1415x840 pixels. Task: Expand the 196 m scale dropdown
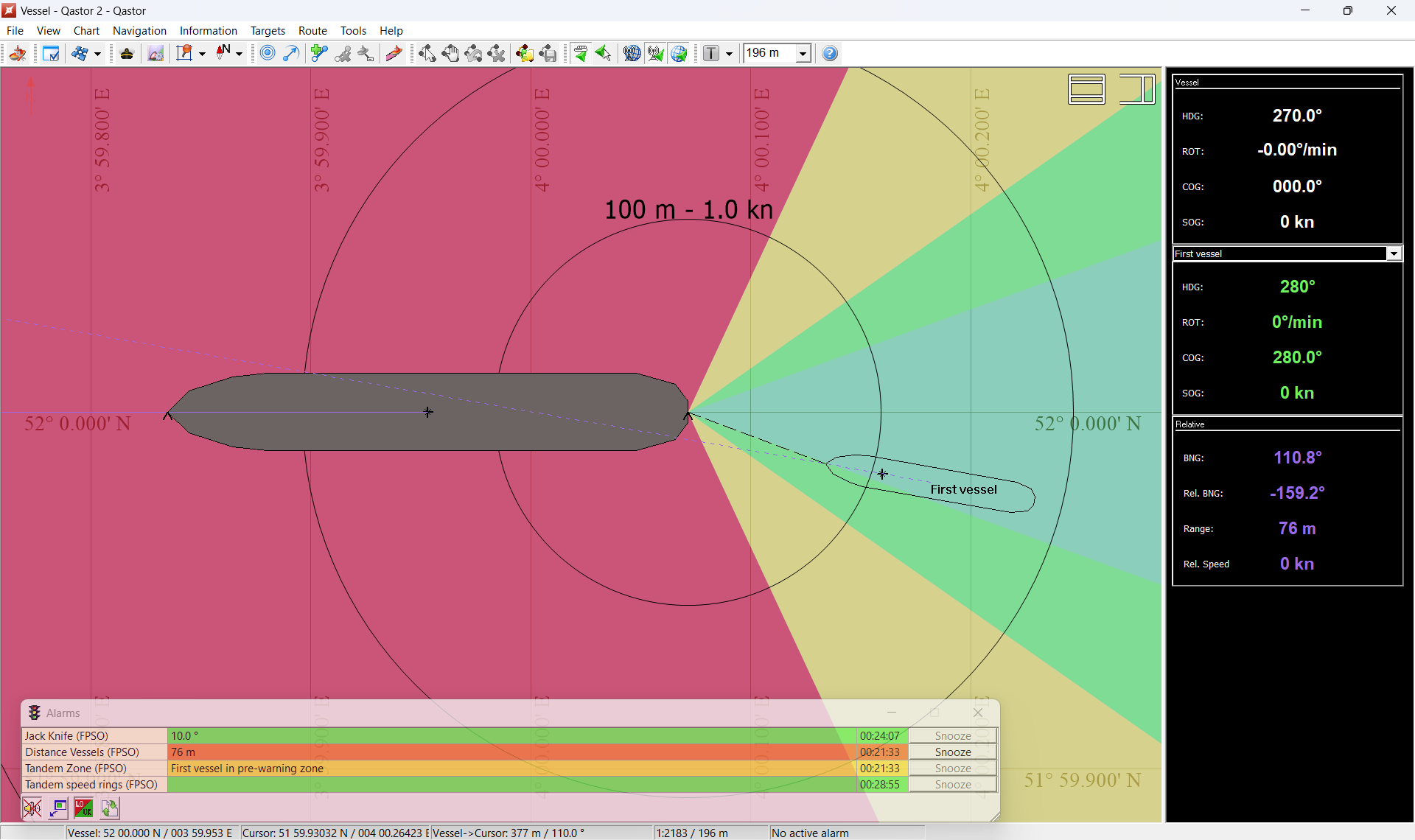[x=803, y=54]
